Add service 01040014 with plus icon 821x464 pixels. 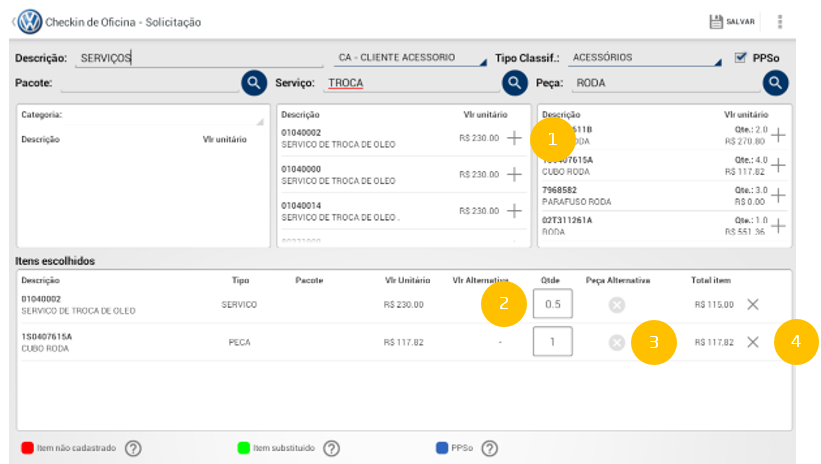click(515, 211)
